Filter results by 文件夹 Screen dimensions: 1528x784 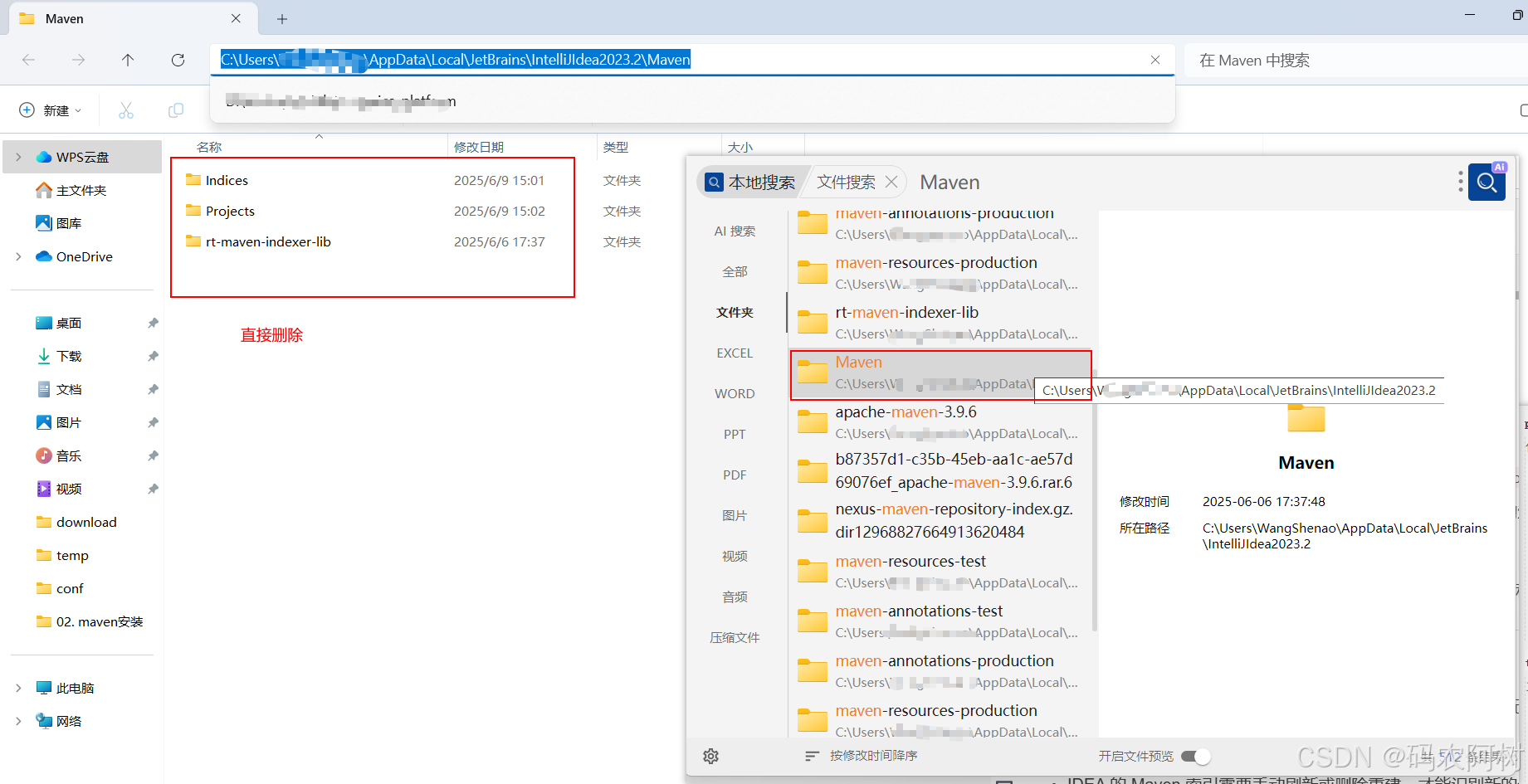click(x=735, y=312)
